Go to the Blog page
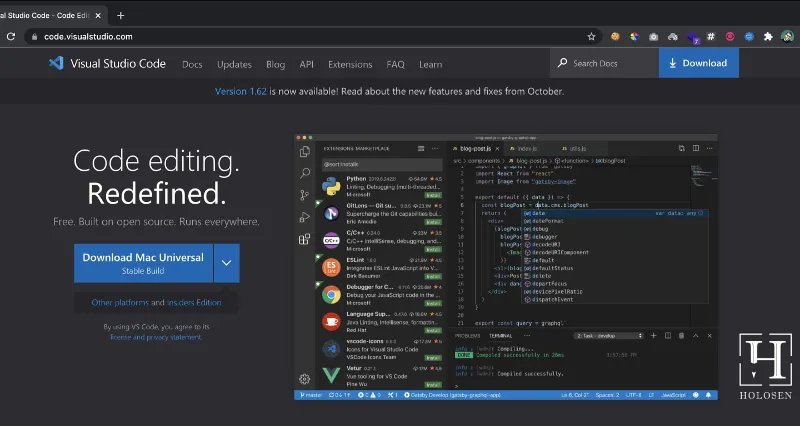The height and width of the screenshot is (426, 800). coord(276,64)
